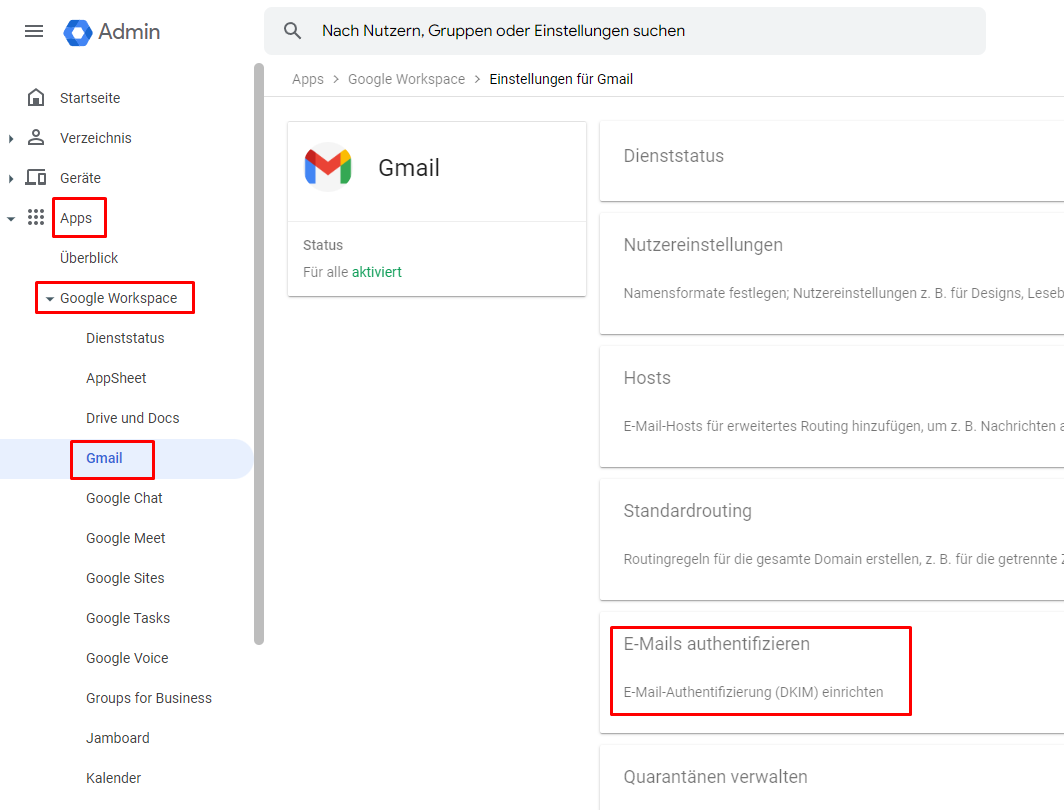The image size is (1064, 810).
Task: Open the Apps Überblick page
Action: 89,258
